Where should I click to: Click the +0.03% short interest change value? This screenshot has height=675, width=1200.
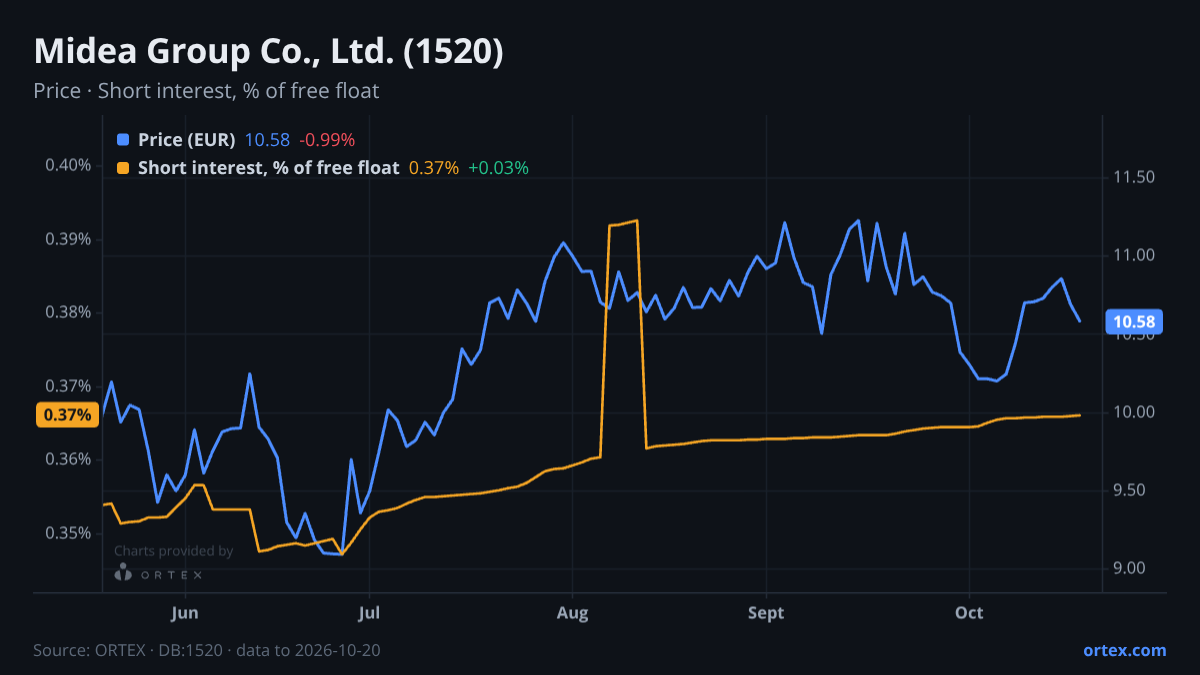[498, 168]
